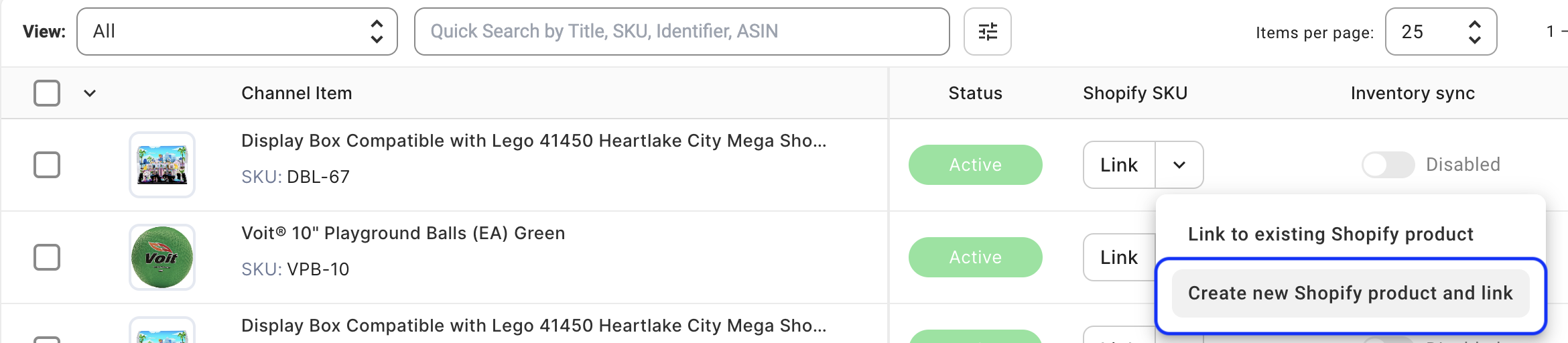Expand Link dropdown arrow for DBL-67

point(1179,165)
